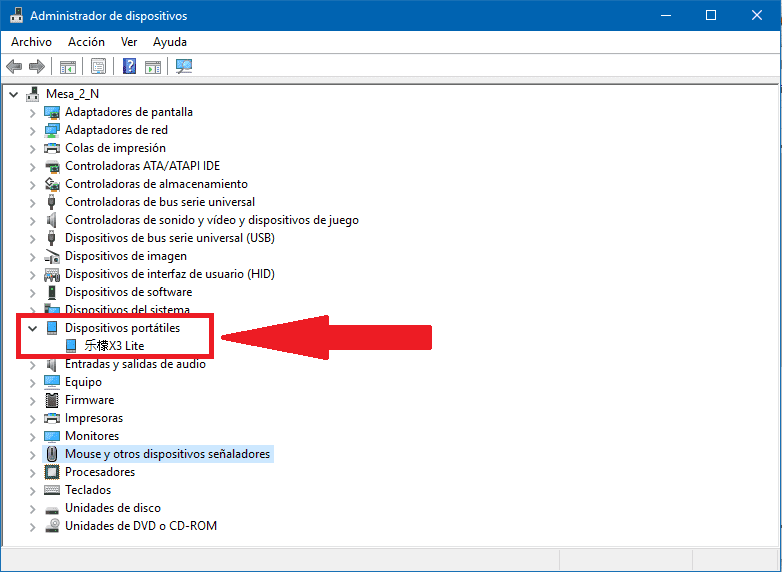This screenshot has width=782, height=572.
Task: Click the Teclados keyboard icon
Action: point(52,490)
